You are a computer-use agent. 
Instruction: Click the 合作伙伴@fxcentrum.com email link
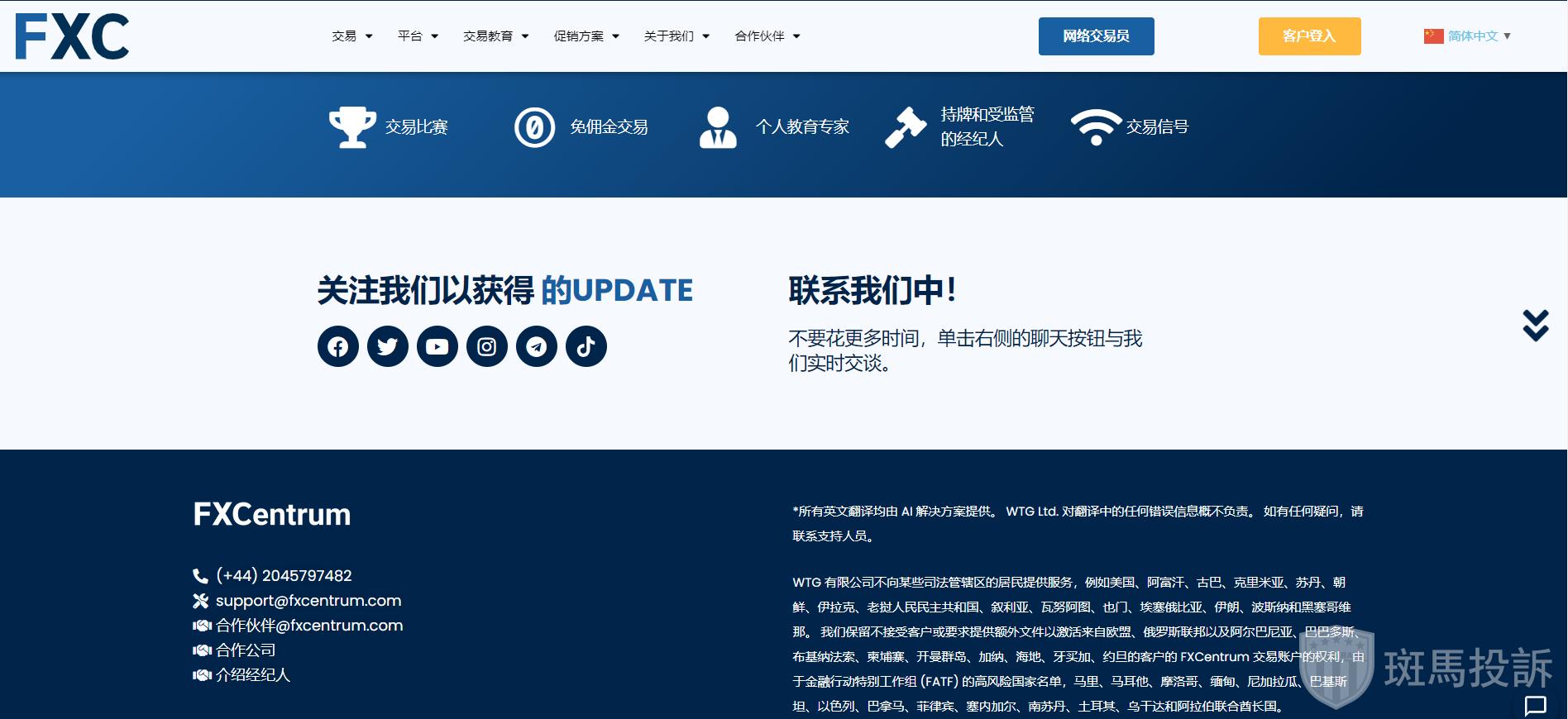point(309,626)
